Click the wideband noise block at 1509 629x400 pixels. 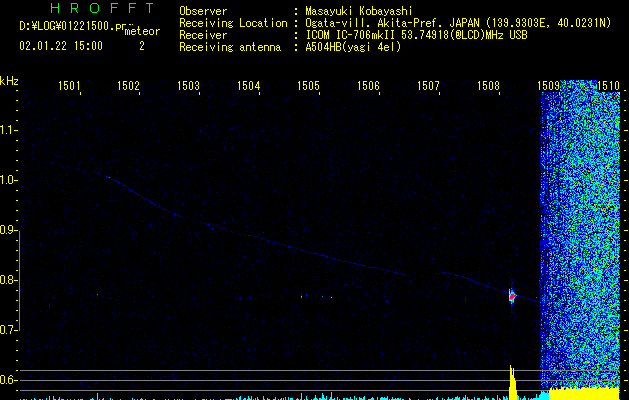coord(580,237)
